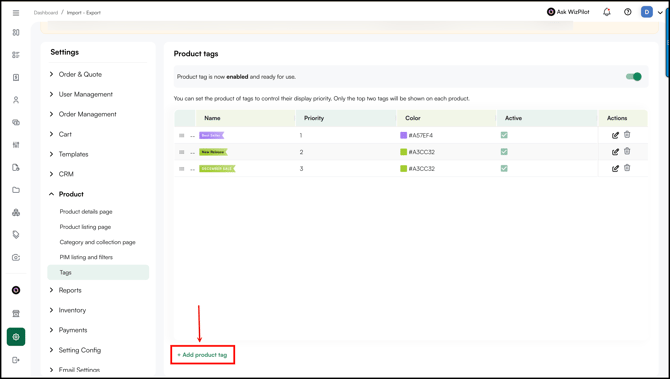Delete the New Release tag
The image size is (670, 379).
(627, 151)
